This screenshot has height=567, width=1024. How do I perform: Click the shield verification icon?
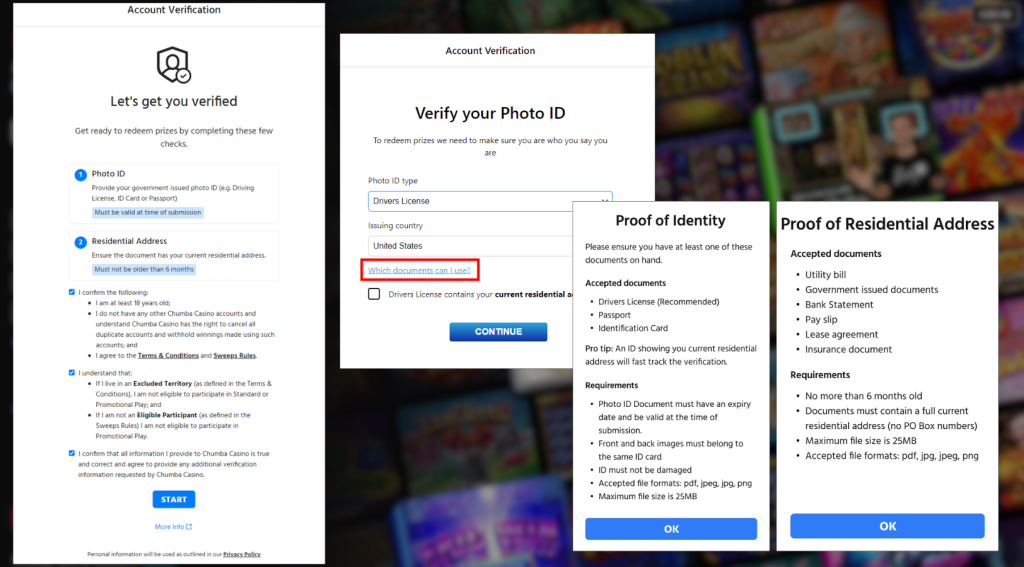[x=174, y=65]
